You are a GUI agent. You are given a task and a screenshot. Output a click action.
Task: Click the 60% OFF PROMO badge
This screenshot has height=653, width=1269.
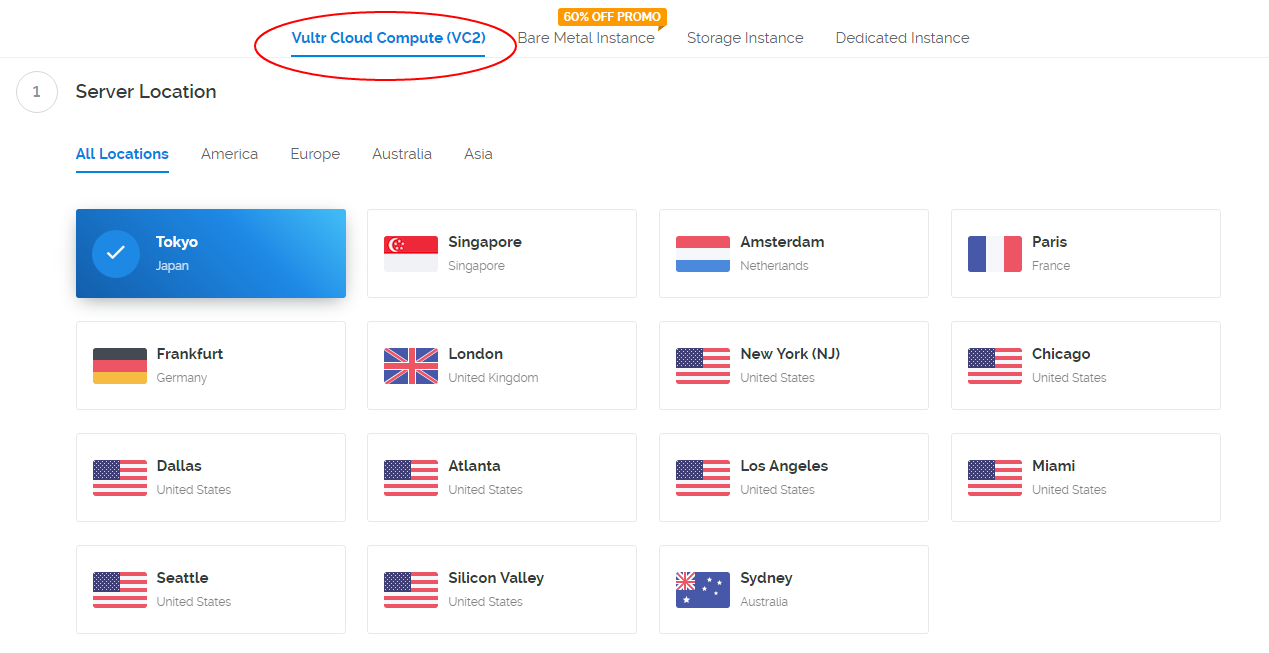click(x=612, y=17)
